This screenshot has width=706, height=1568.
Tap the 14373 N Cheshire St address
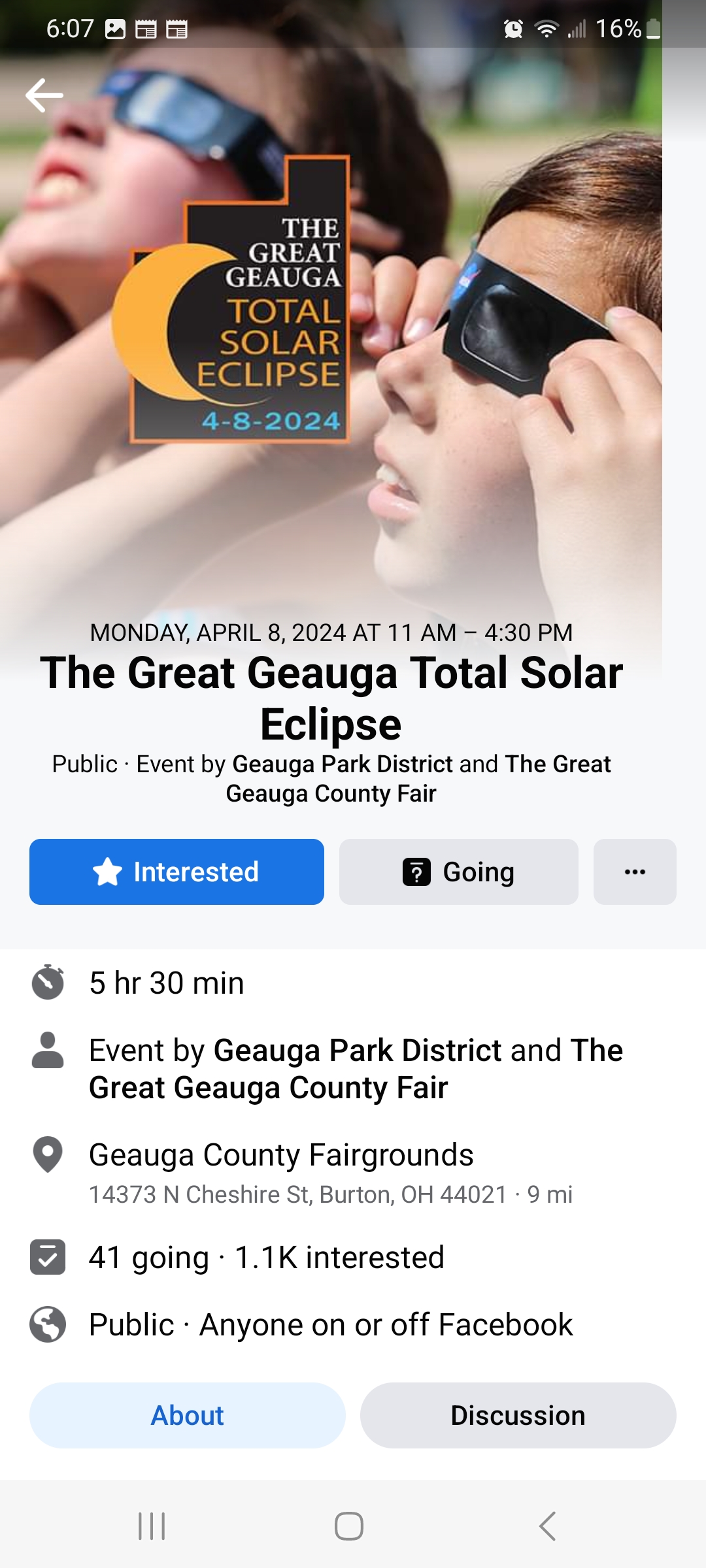click(x=297, y=1194)
